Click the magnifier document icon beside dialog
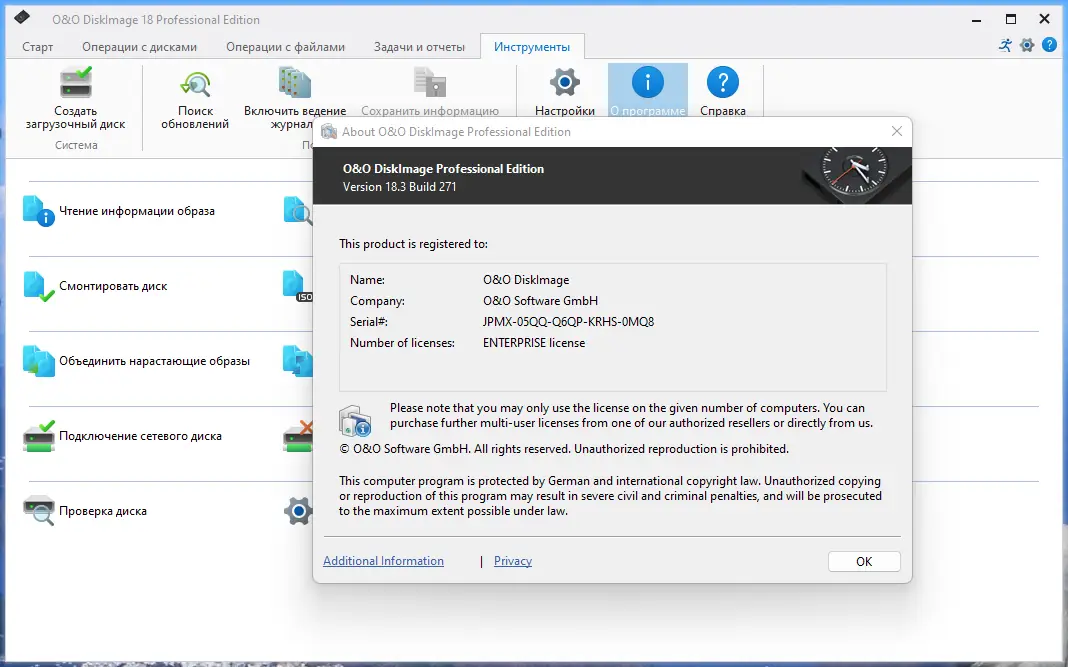 pos(298,211)
